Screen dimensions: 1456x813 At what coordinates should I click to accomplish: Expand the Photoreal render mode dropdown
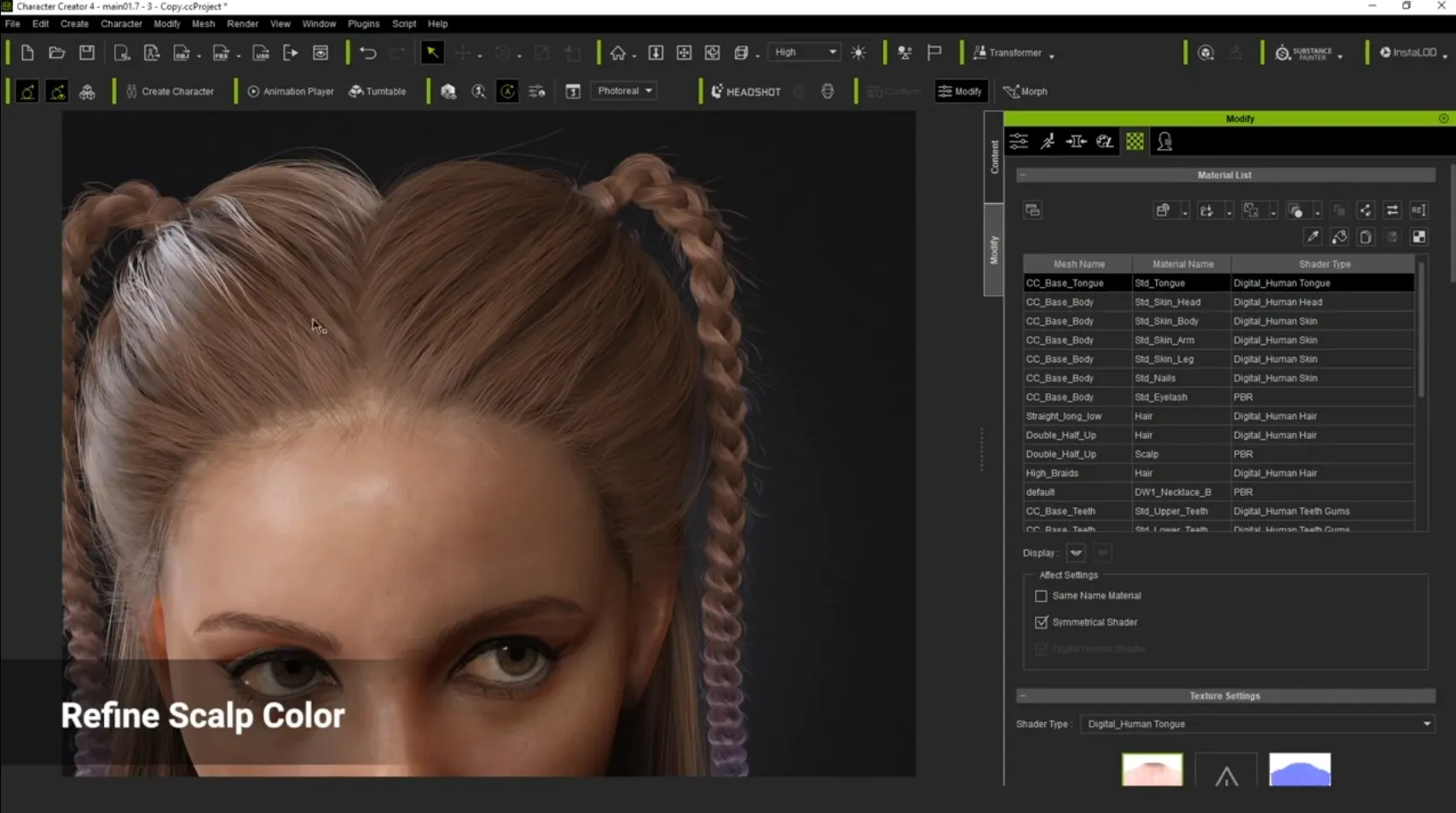(624, 91)
